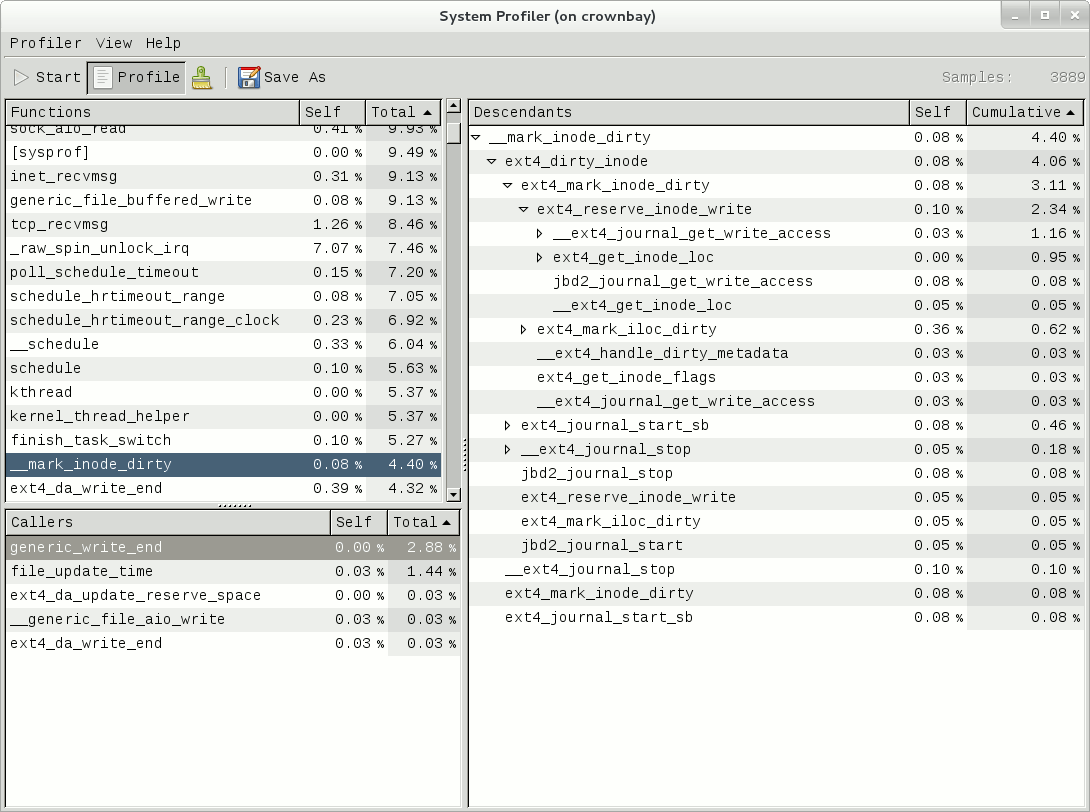Open the View menu

(x=114, y=43)
